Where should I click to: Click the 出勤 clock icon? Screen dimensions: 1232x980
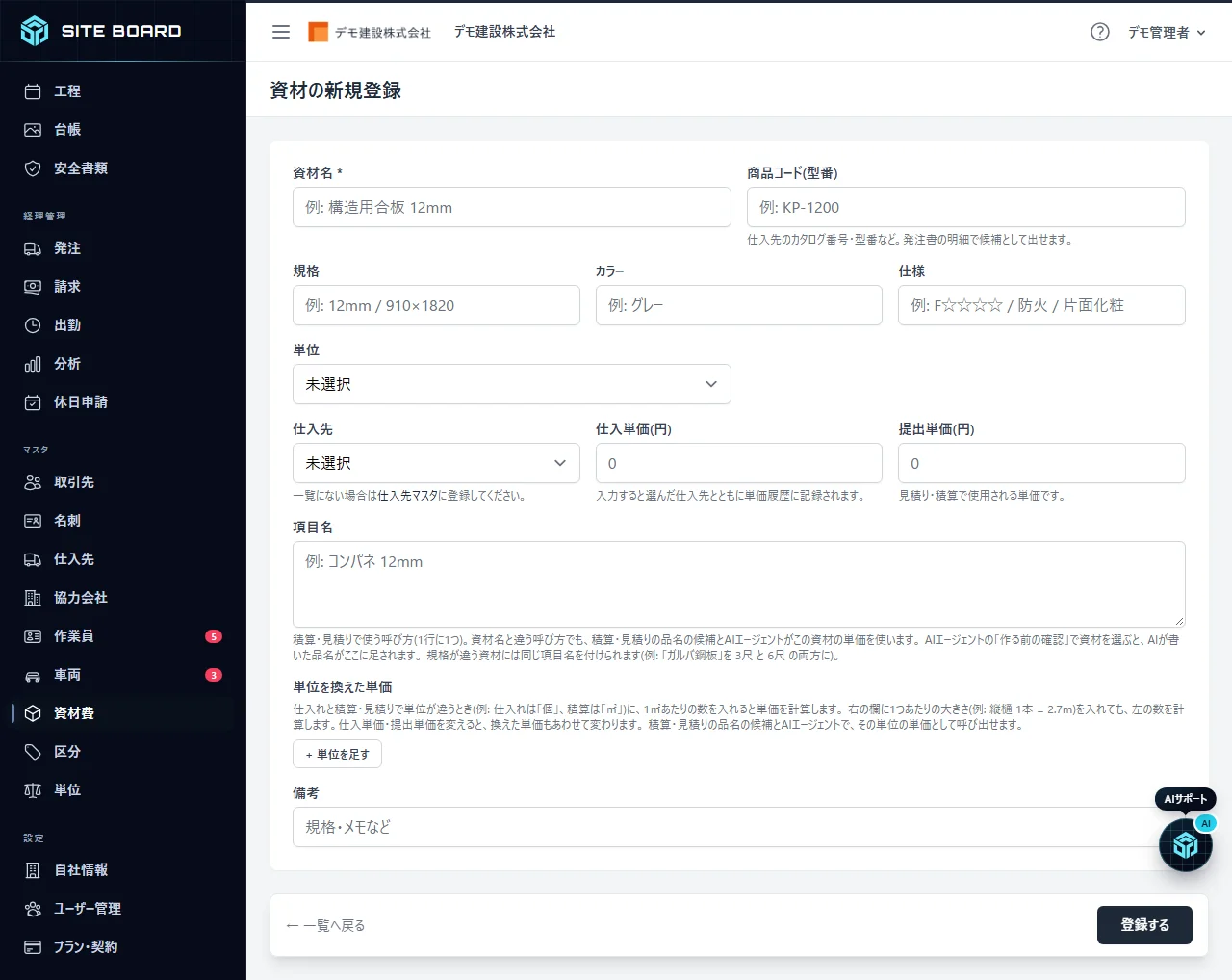click(x=33, y=325)
